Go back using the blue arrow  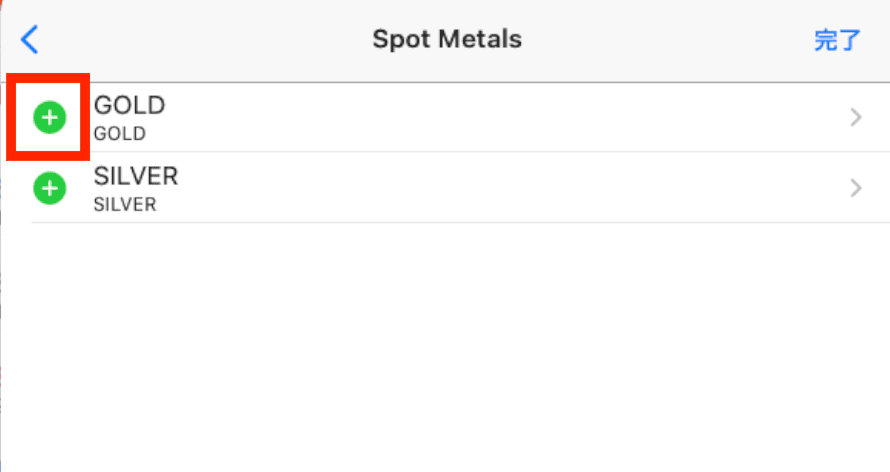(x=30, y=40)
